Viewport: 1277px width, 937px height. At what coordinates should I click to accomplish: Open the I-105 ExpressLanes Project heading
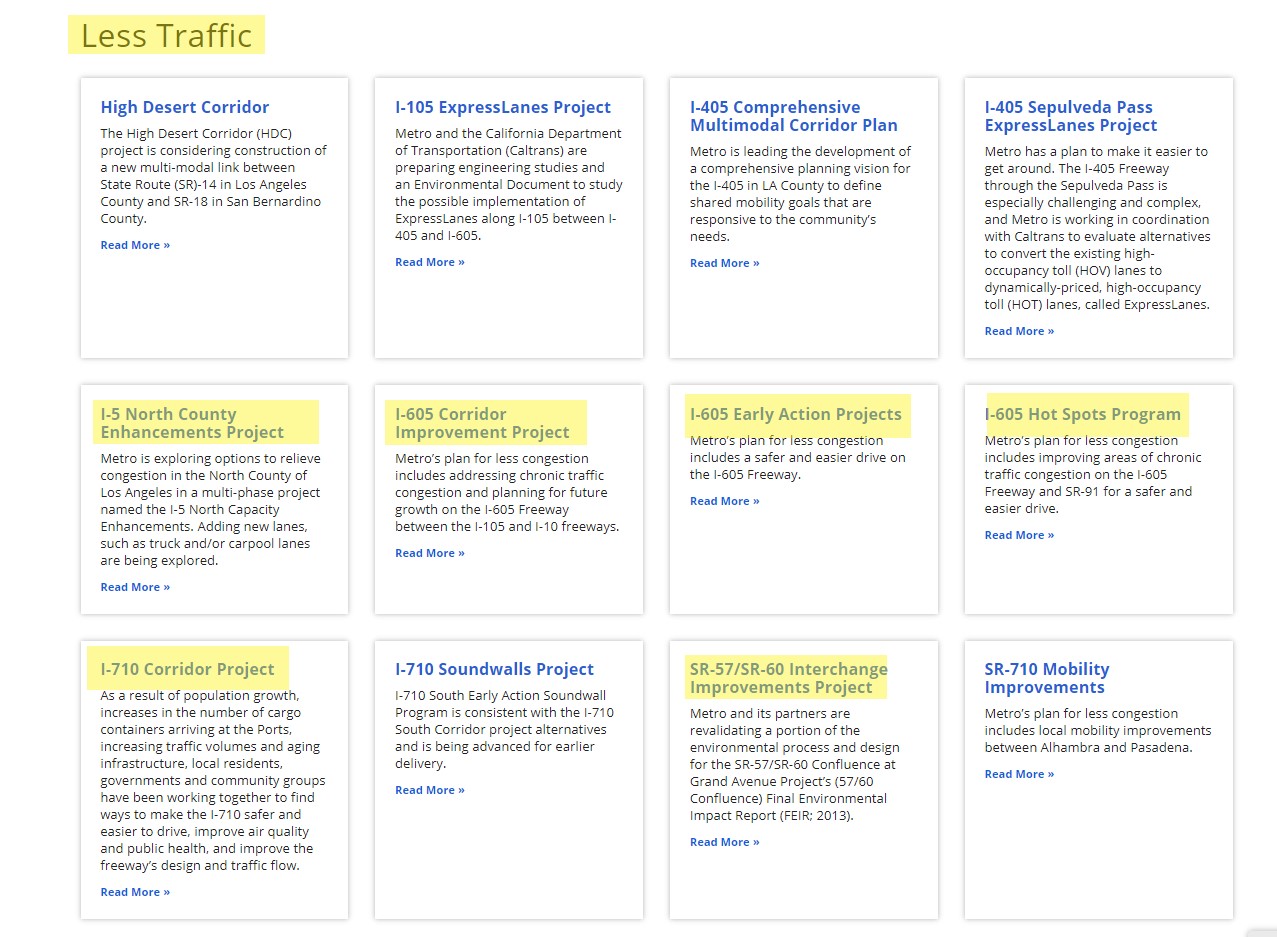coord(502,107)
